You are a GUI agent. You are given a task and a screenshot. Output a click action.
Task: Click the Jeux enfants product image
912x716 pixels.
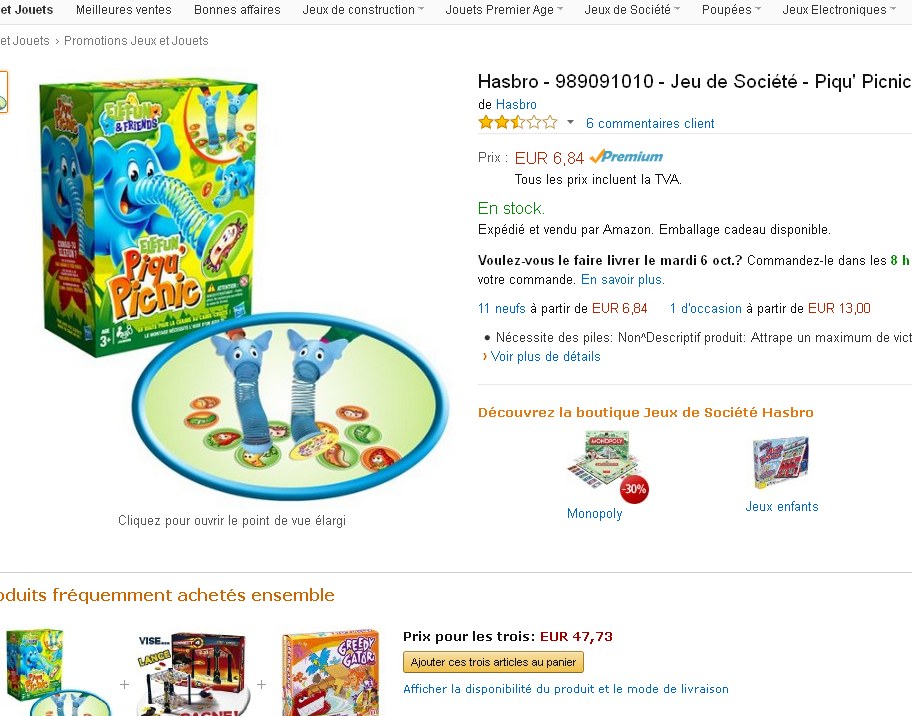(781, 463)
